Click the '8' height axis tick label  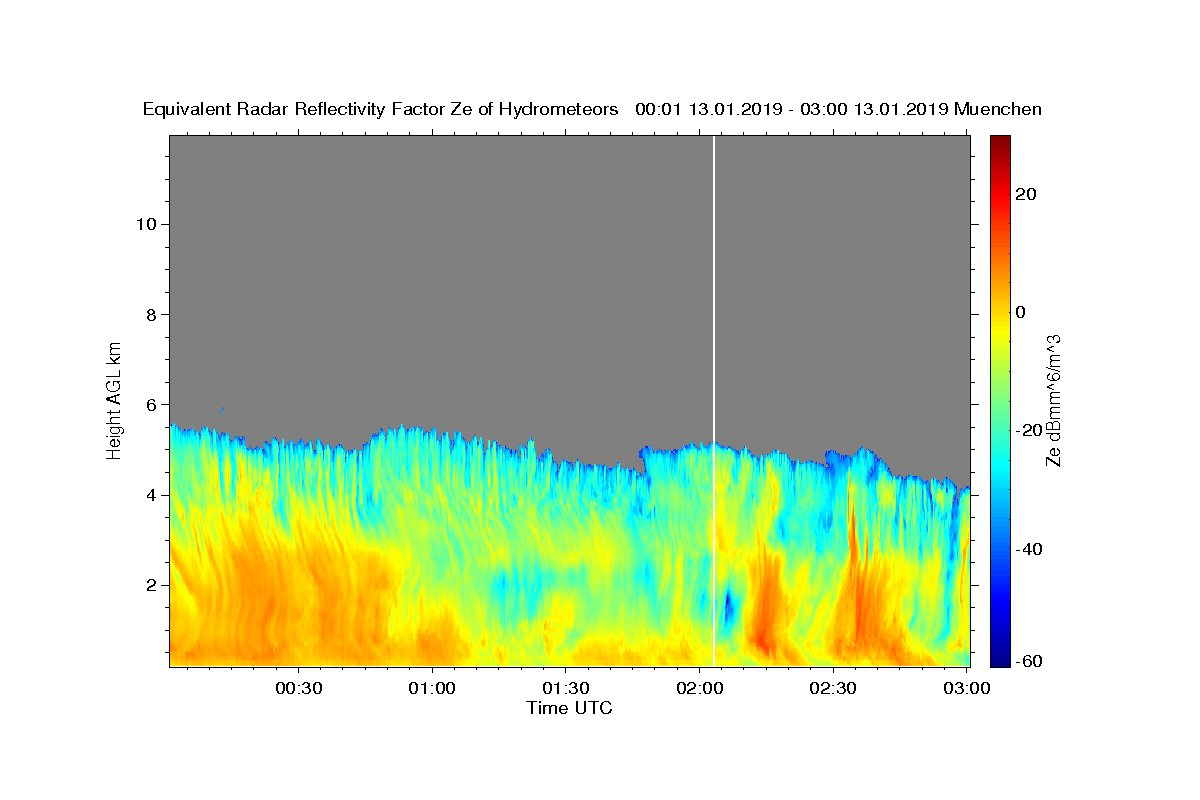(150, 314)
